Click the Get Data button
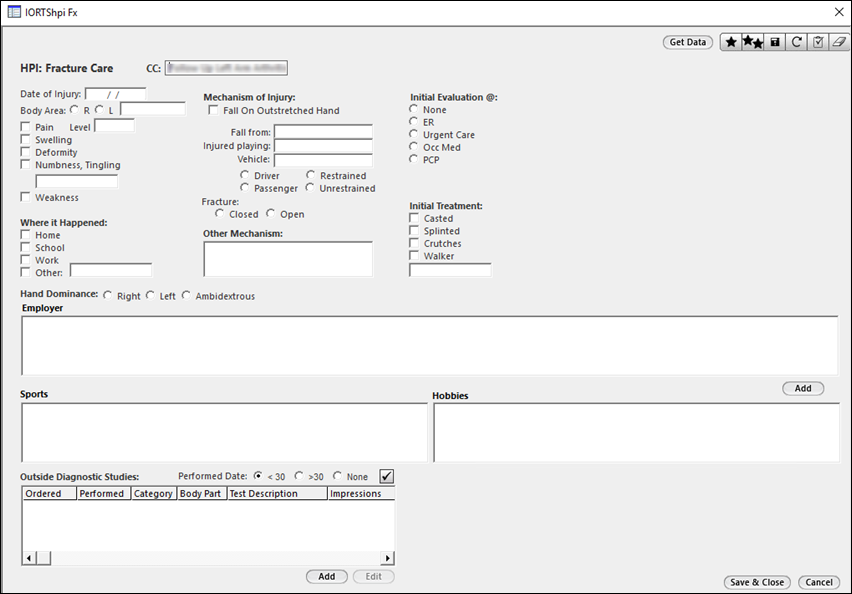 tap(687, 42)
